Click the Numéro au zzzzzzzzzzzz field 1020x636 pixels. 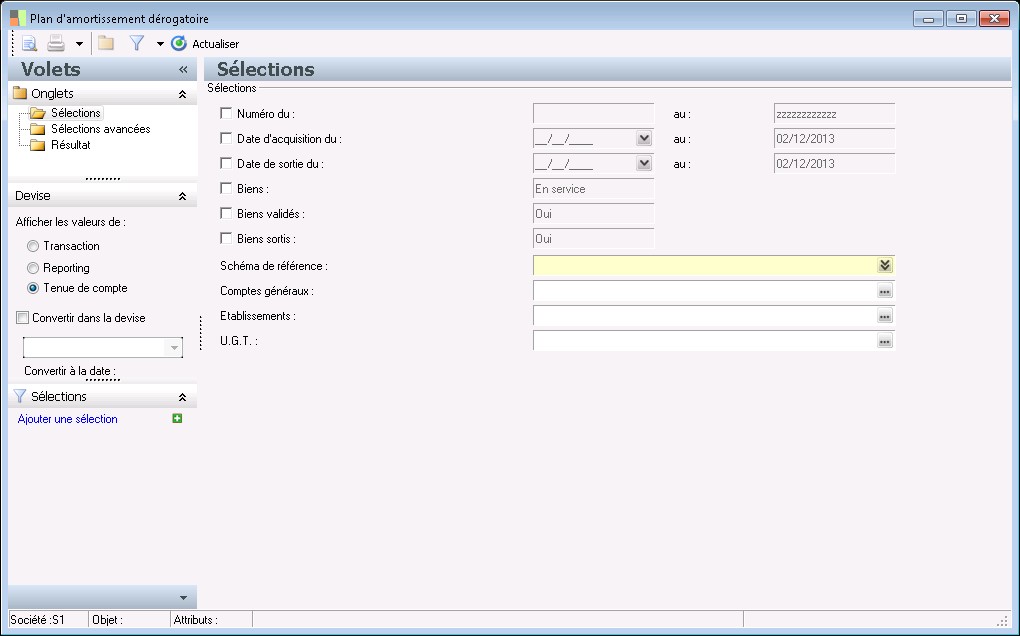[x=835, y=114]
